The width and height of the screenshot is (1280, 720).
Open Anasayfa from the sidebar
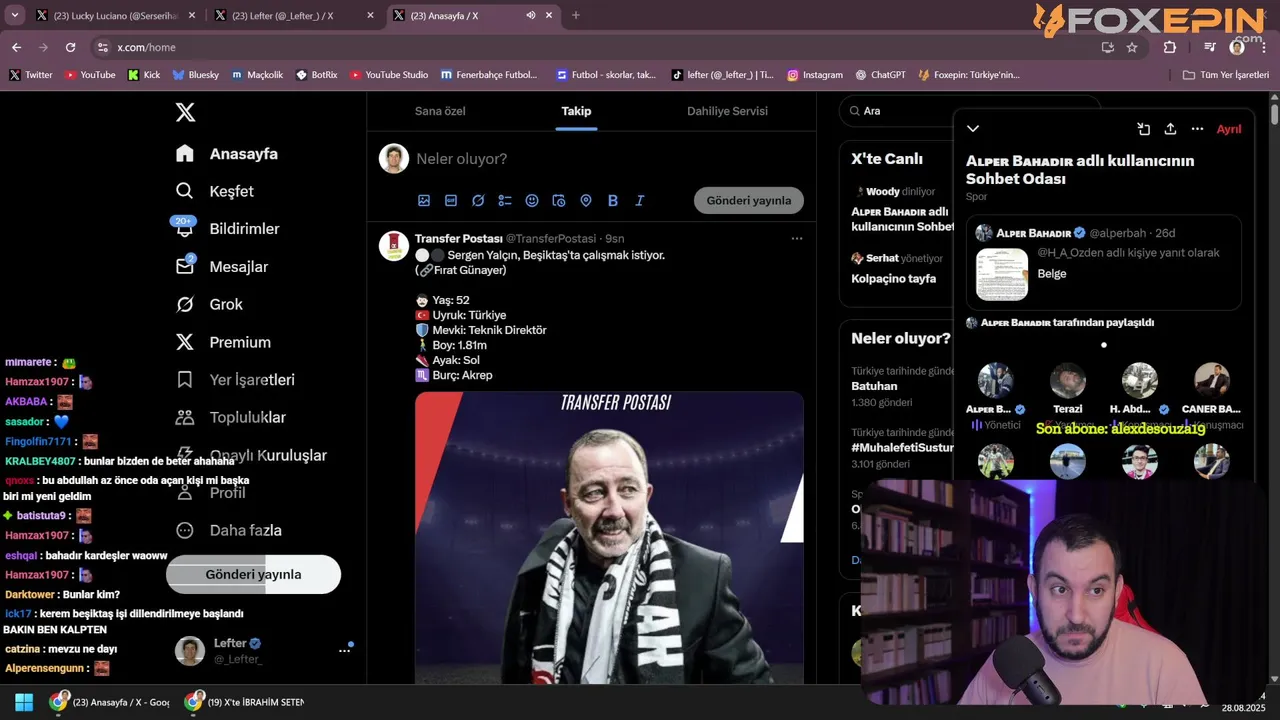[x=227, y=154]
